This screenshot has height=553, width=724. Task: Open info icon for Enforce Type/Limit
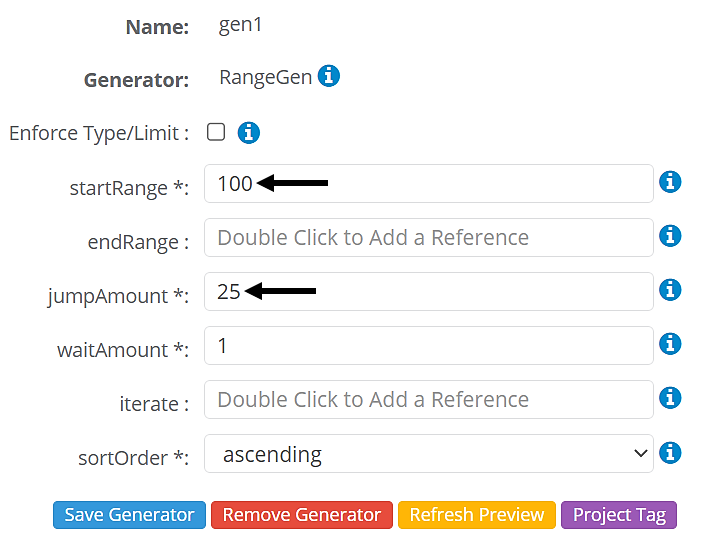pyautogui.click(x=248, y=132)
